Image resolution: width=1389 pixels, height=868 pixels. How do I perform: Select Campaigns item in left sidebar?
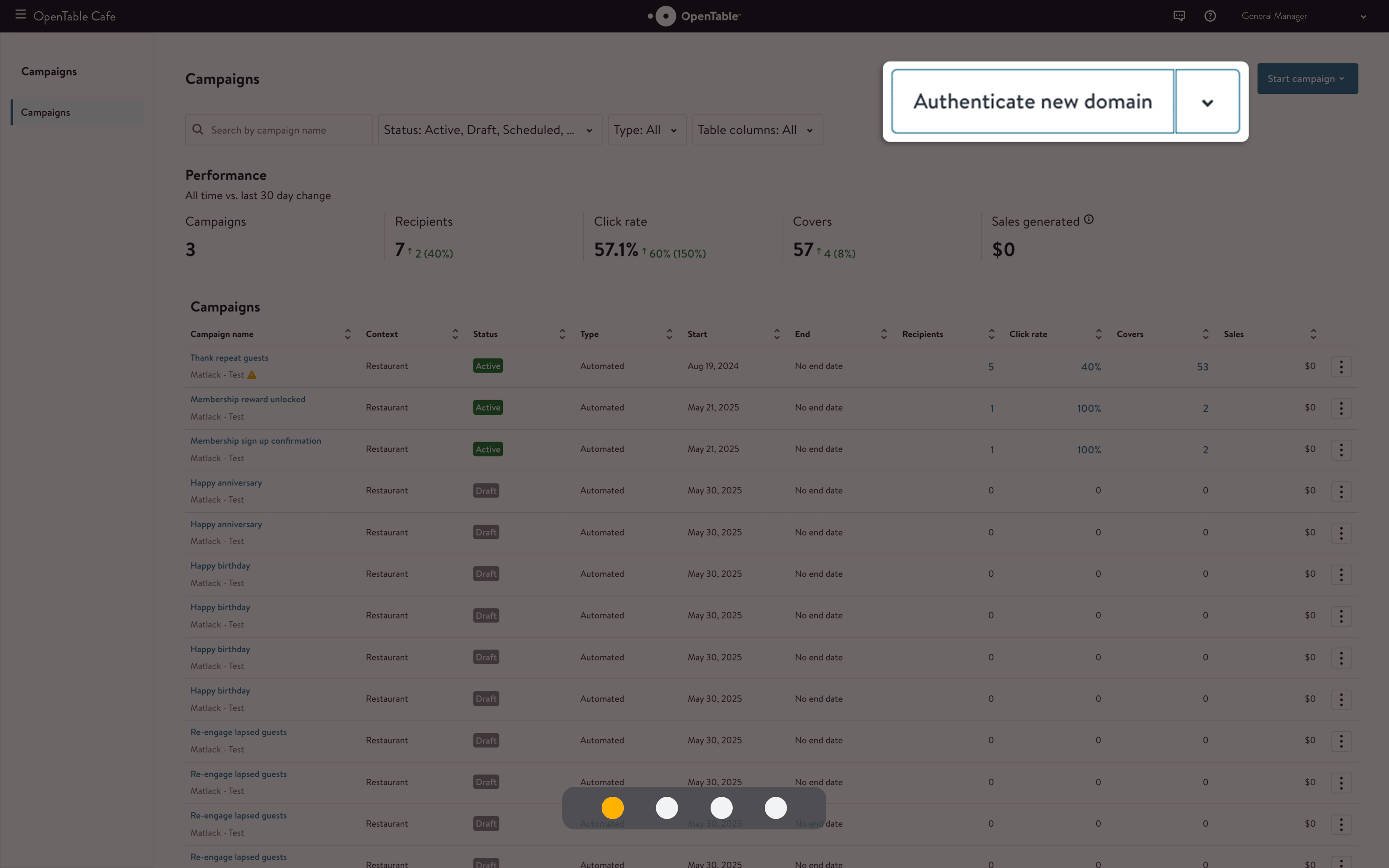click(x=78, y=113)
